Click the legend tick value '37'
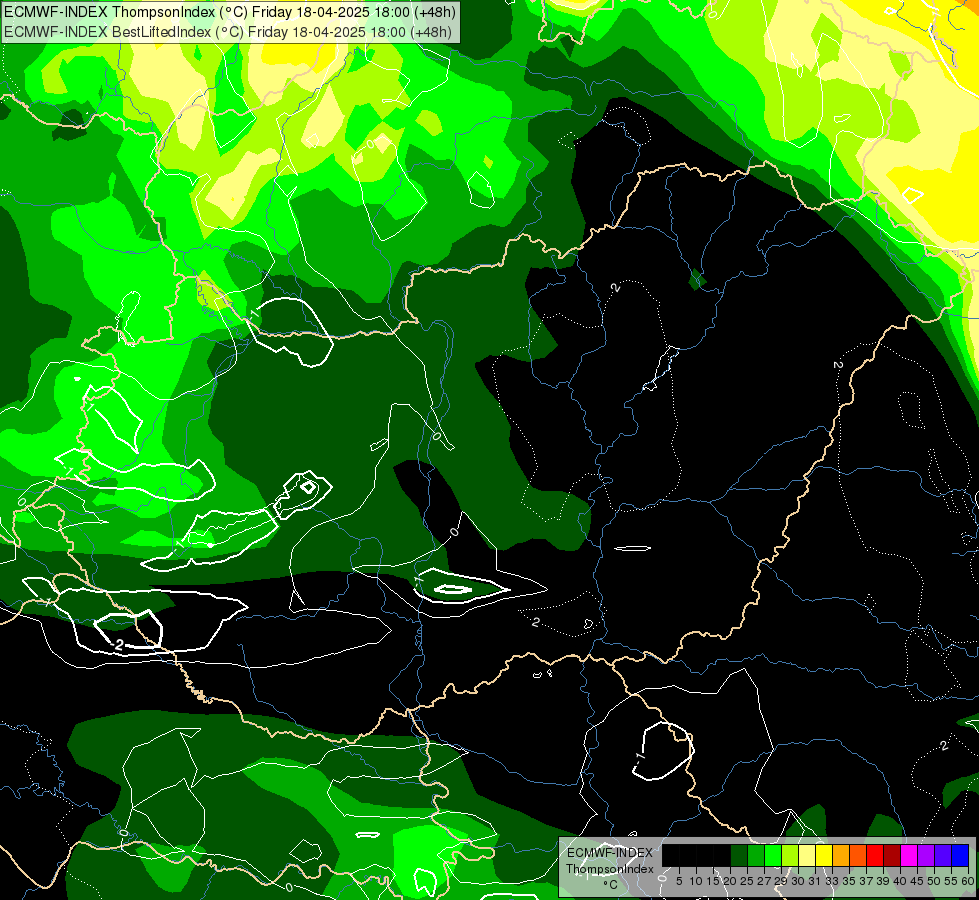 click(867, 881)
